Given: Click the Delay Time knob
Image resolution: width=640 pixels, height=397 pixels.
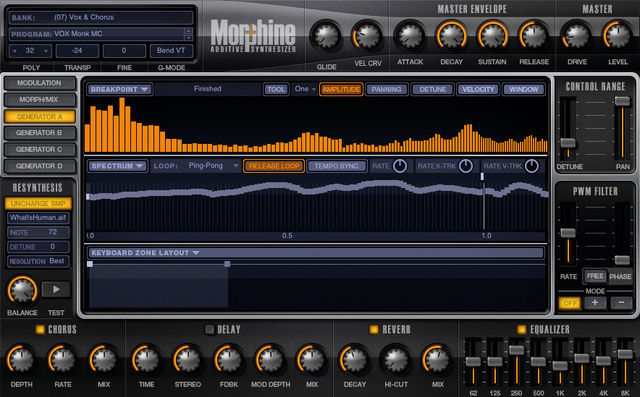Looking at the screenshot, I should (147, 359).
